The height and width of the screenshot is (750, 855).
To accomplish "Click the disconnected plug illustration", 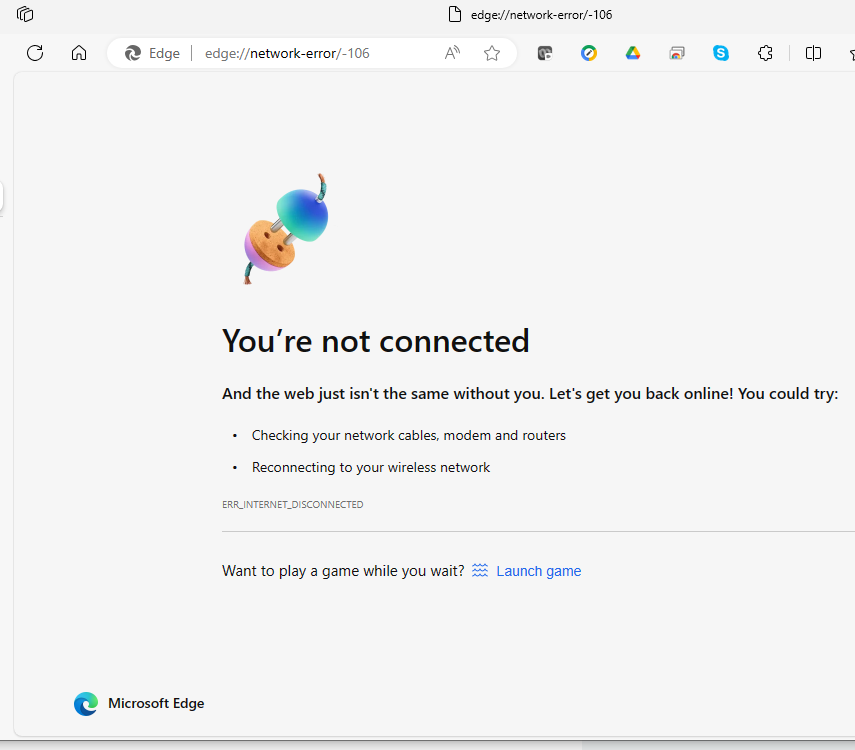I will point(286,228).
